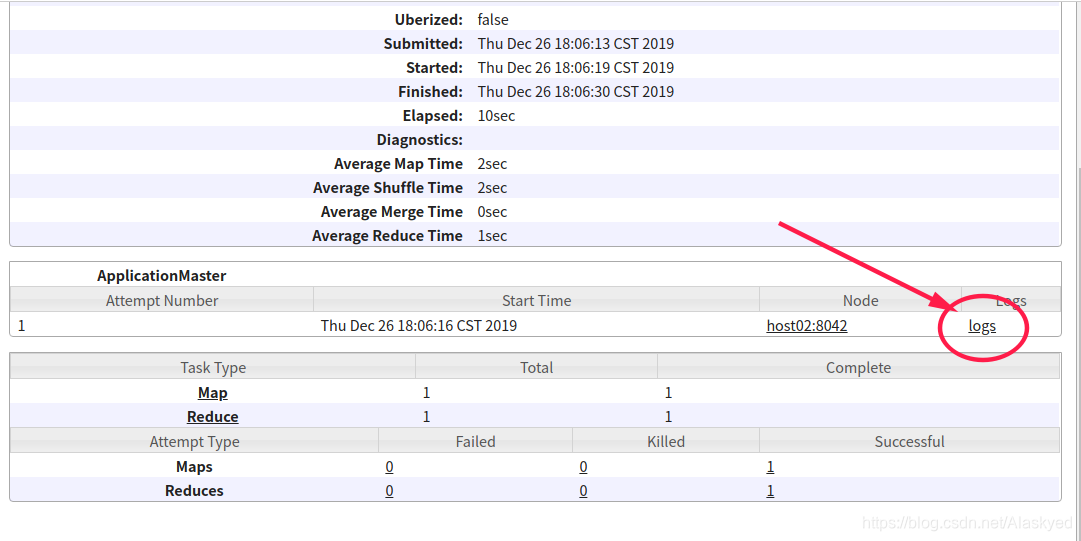The image size is (1081, 541).
Task: Open the killed Maps count link
Action: point(583,467)
